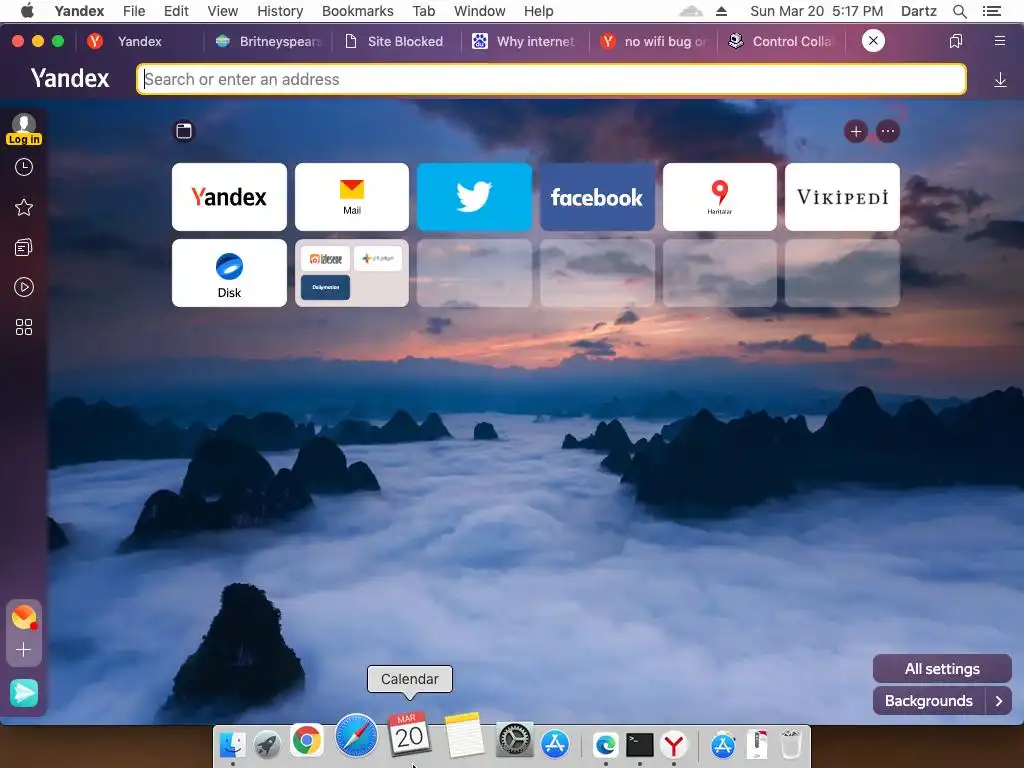This screenshot has width=1024, height=768.
Task: Click the Yandex logo beside address bar
Action: (x=70, y=78)
